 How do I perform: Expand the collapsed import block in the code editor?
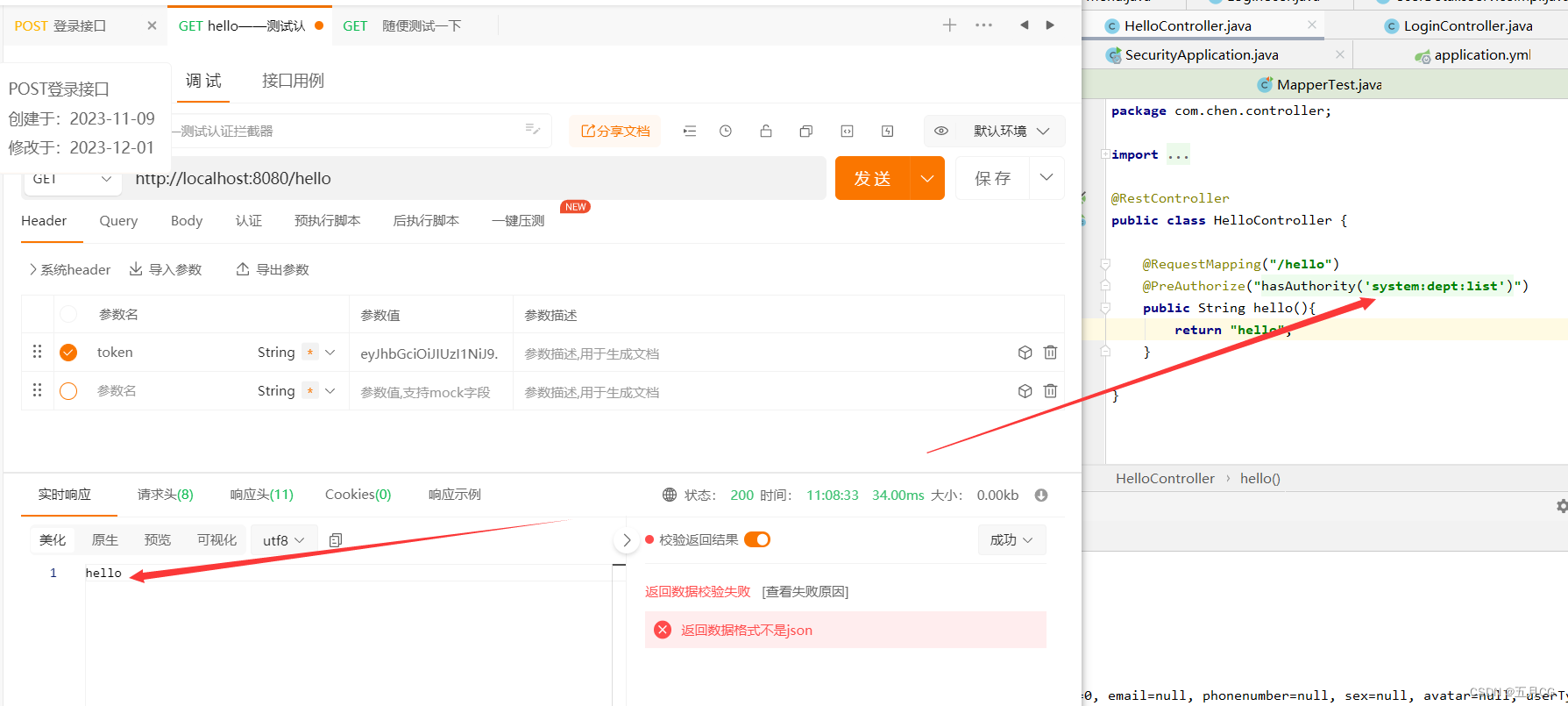pos(1105,153)
